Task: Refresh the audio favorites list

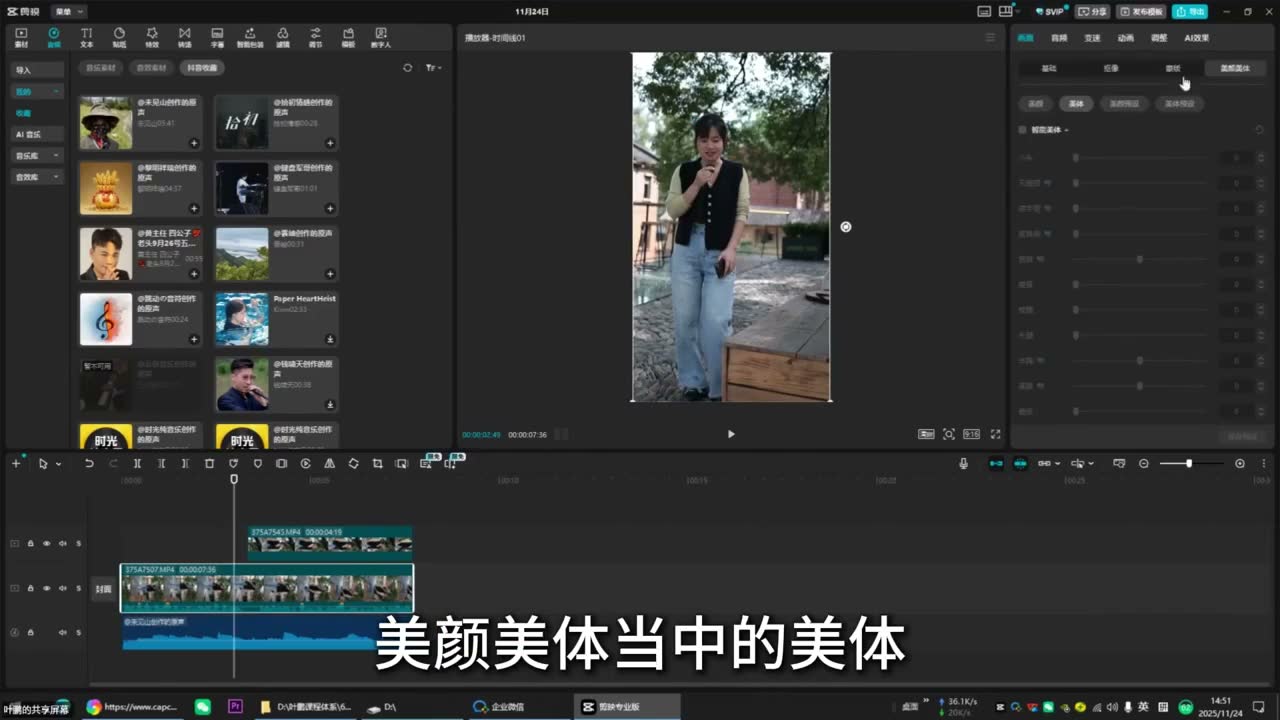Action: pyautogui.click(x=407, y=68)
